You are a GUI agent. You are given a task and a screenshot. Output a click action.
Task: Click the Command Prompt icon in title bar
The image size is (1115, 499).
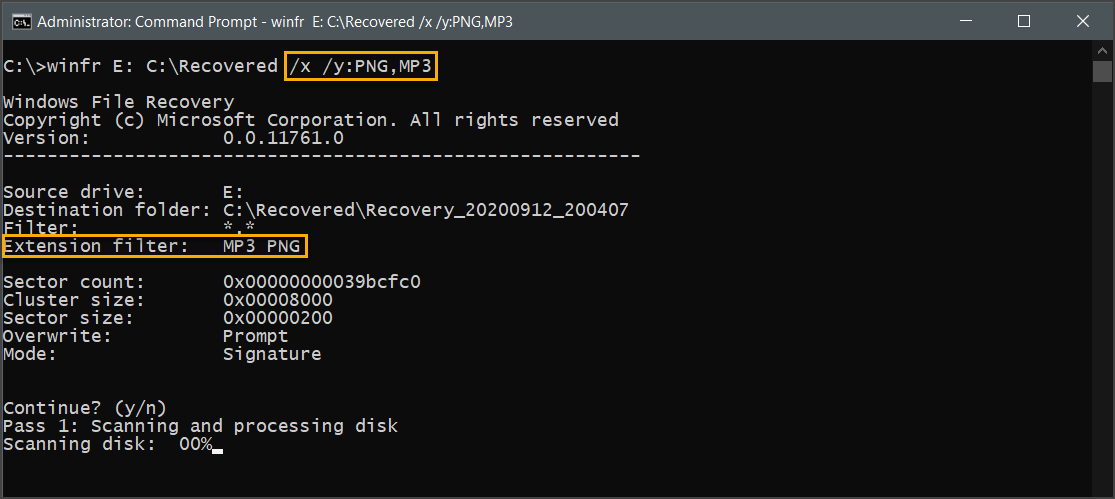[x=21, y=22]
